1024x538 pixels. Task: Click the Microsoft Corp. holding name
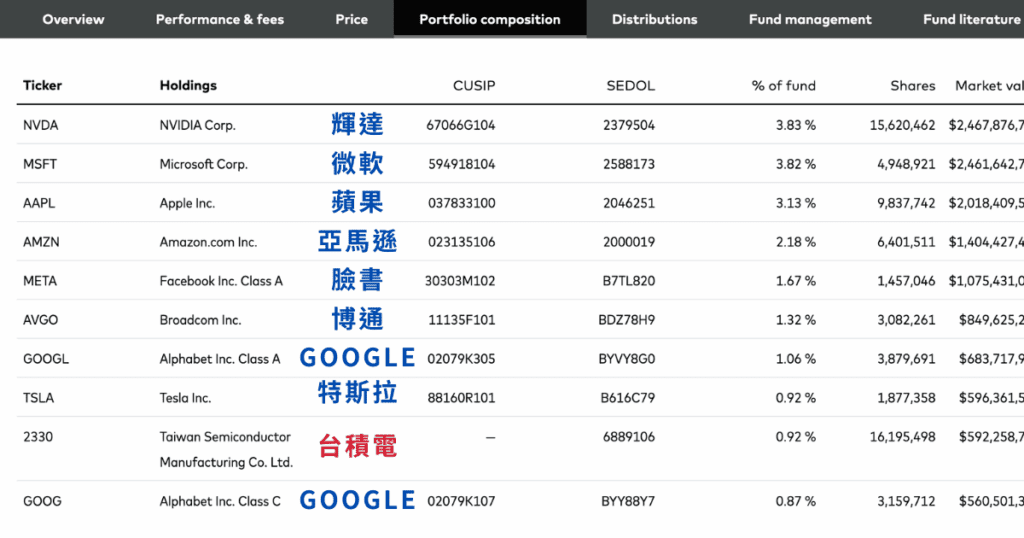click(204, 165)
